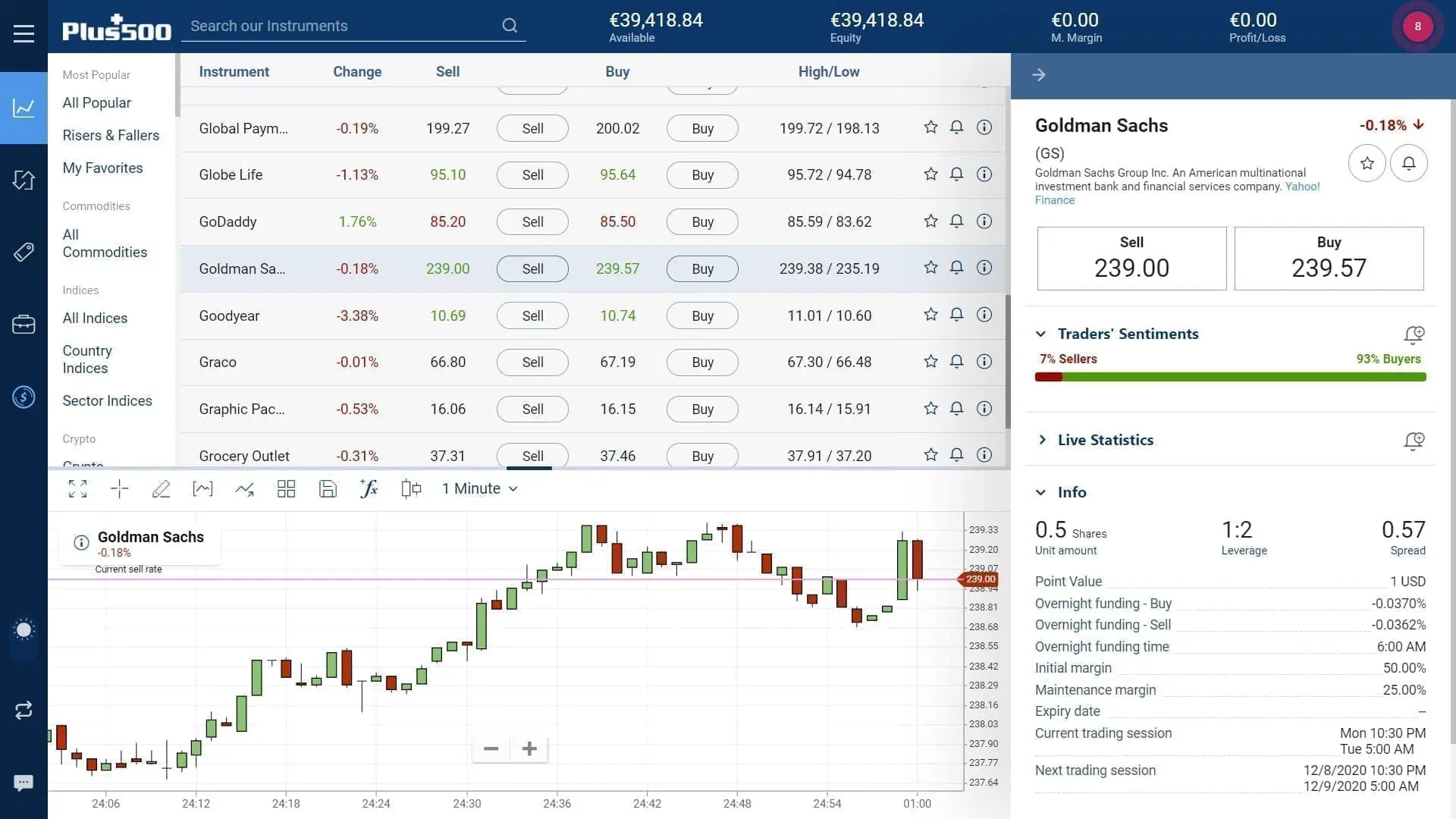
Task: Favorite Goldman Sachs in details panel
Action: pos(1367,163)
